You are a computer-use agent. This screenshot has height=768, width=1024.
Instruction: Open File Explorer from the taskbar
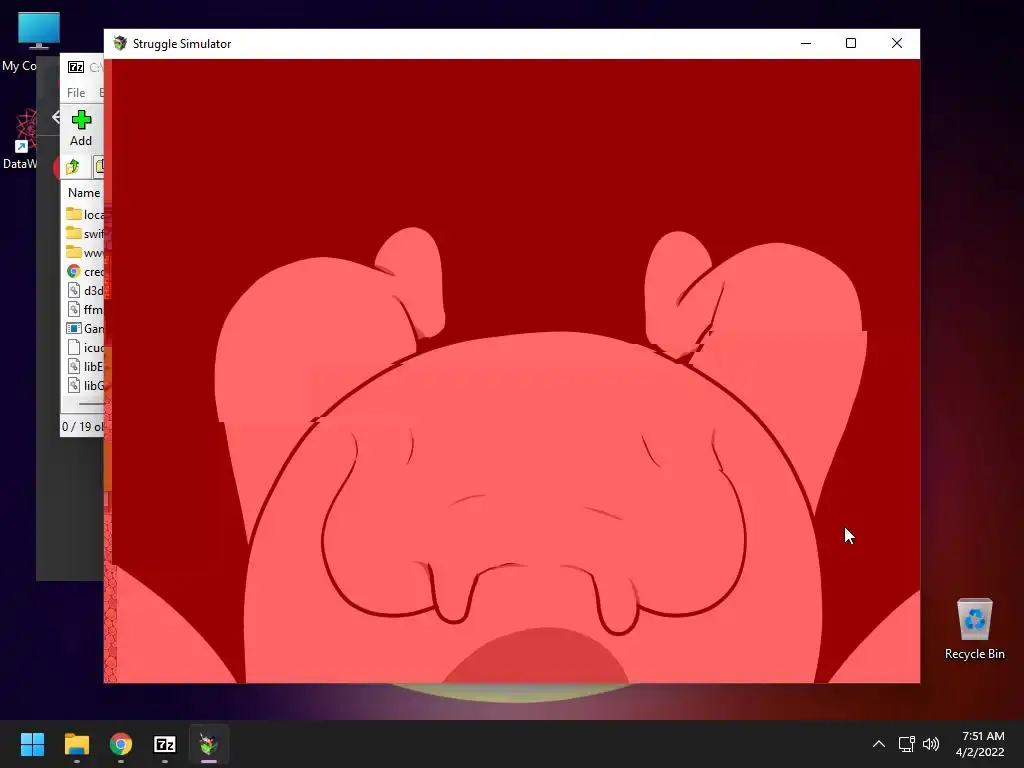click(76, 744)
